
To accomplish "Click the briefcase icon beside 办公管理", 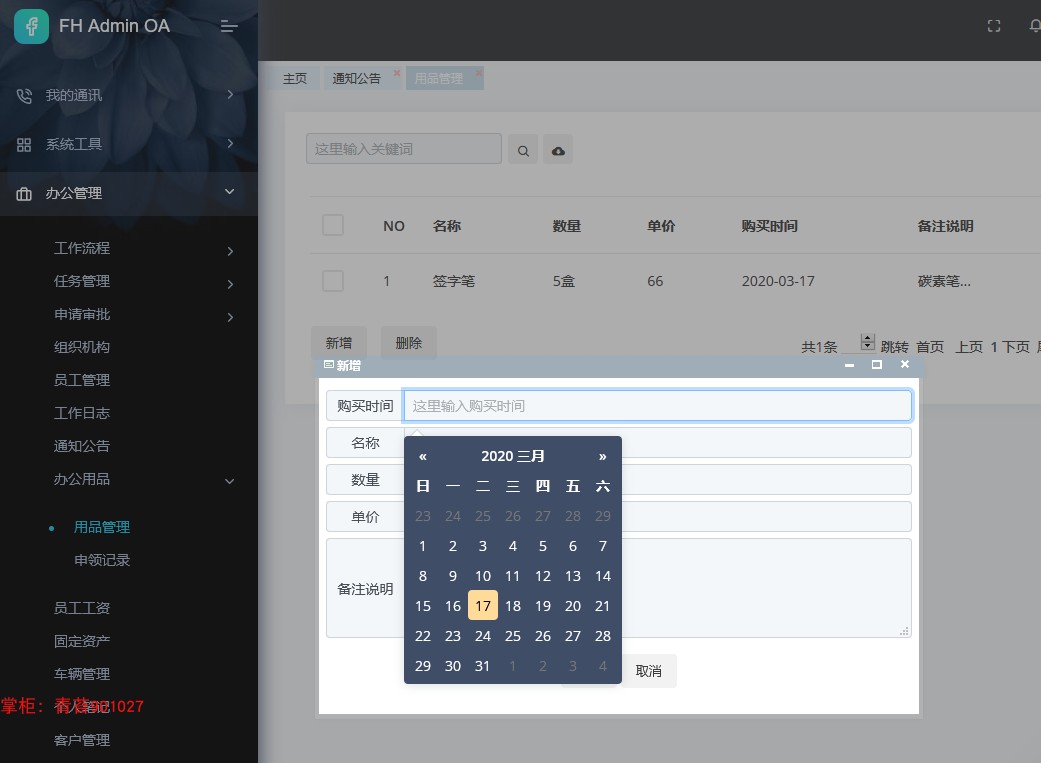I will click(x=24, y=194).
